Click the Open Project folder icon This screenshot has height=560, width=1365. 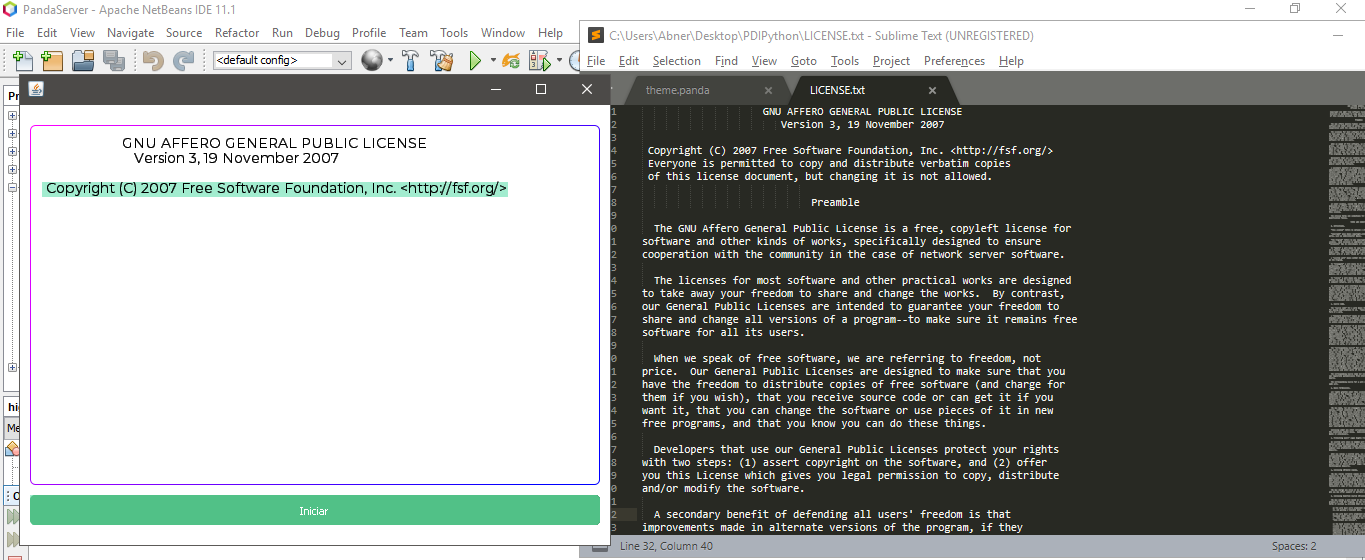[x=83, y=61]
